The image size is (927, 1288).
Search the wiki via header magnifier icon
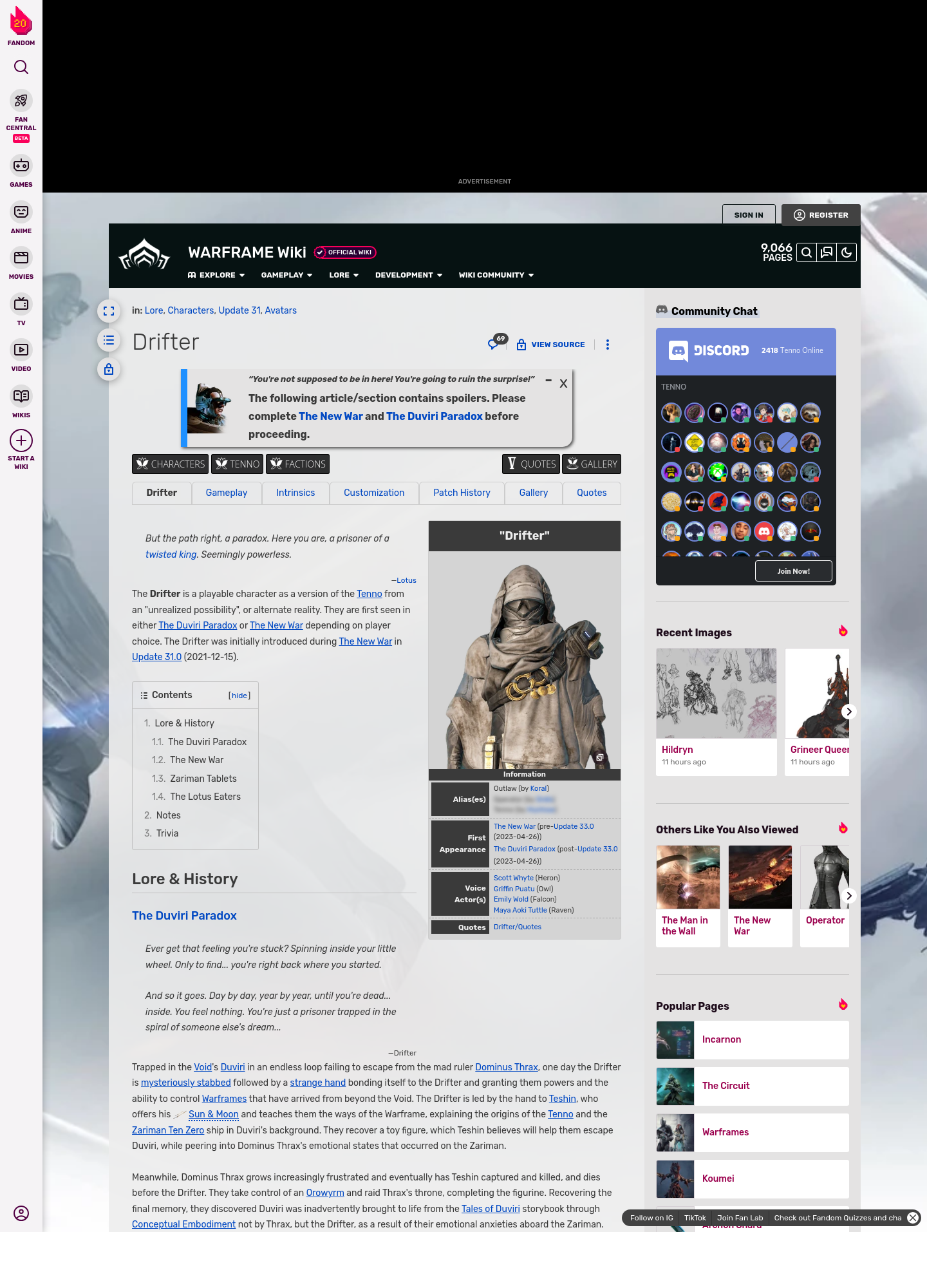(807, 252)
